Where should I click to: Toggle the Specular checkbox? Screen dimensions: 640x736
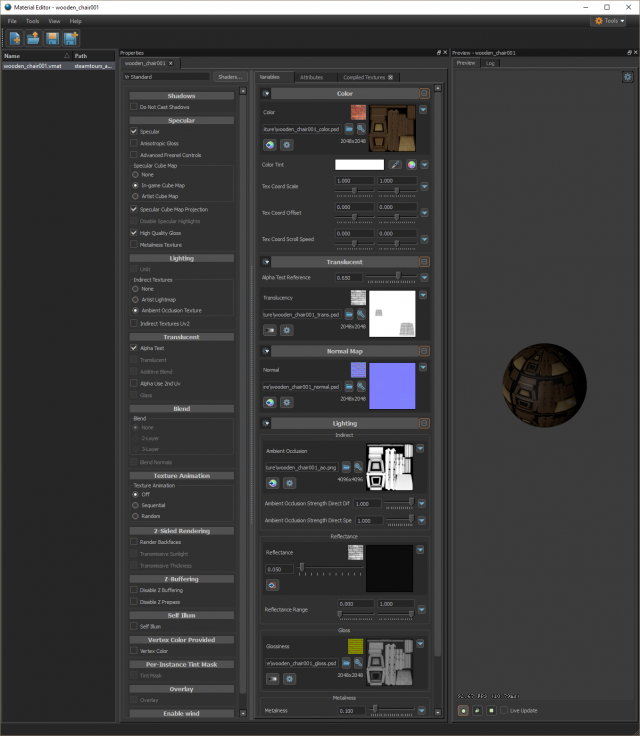[134, 131]
